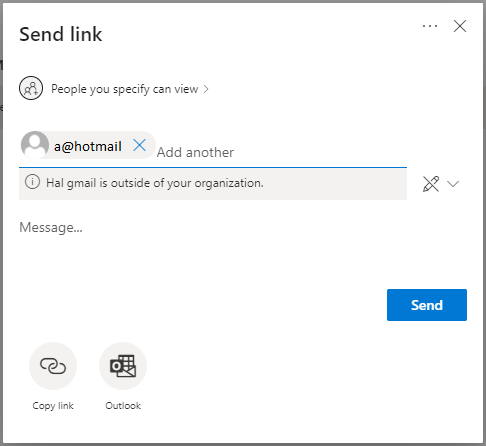Expand the edit permission dropdown chevron
Viewport: 486px width, 446px height.
click(453, 184)
